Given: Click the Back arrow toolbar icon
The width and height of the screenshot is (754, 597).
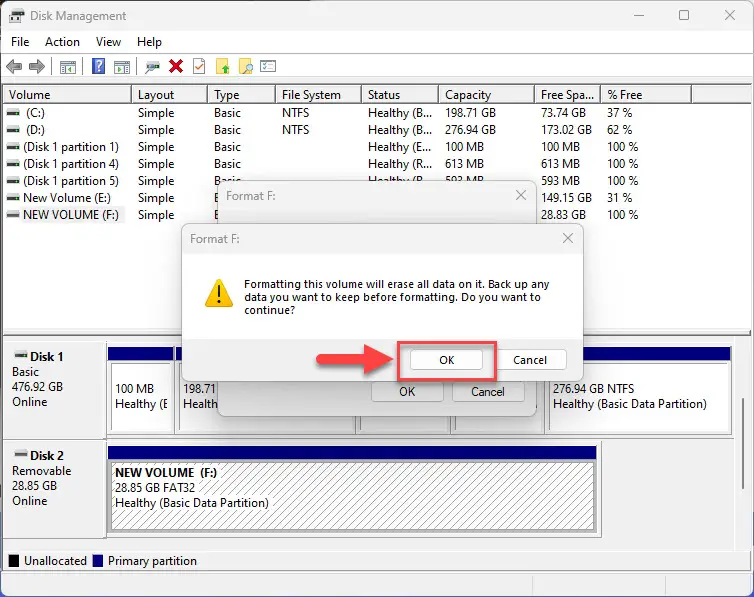Looking at the screenshot, I should click(x=14, y=67).
